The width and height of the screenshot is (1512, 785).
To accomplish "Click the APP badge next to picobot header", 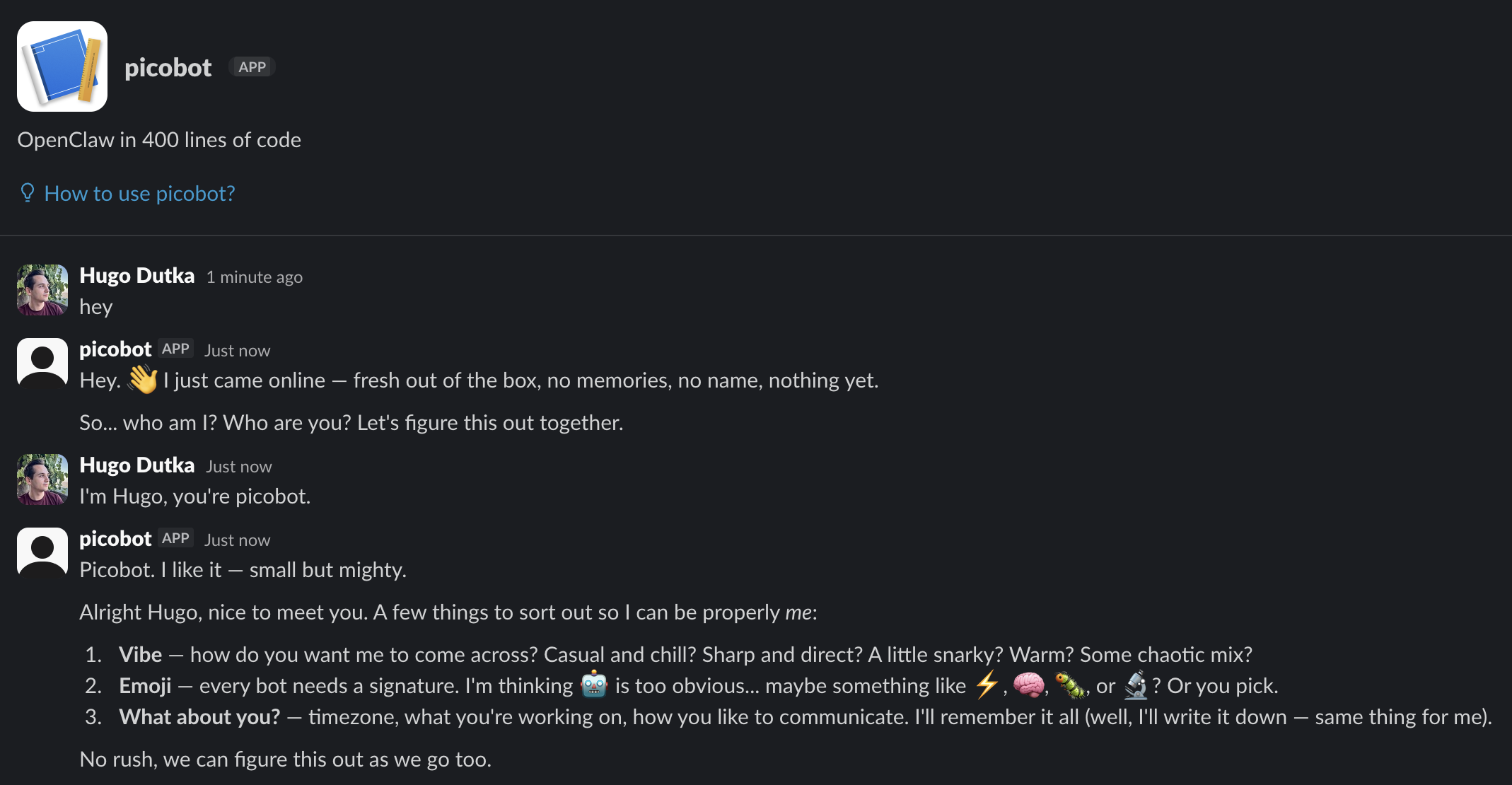I will (x=252, y=67).
